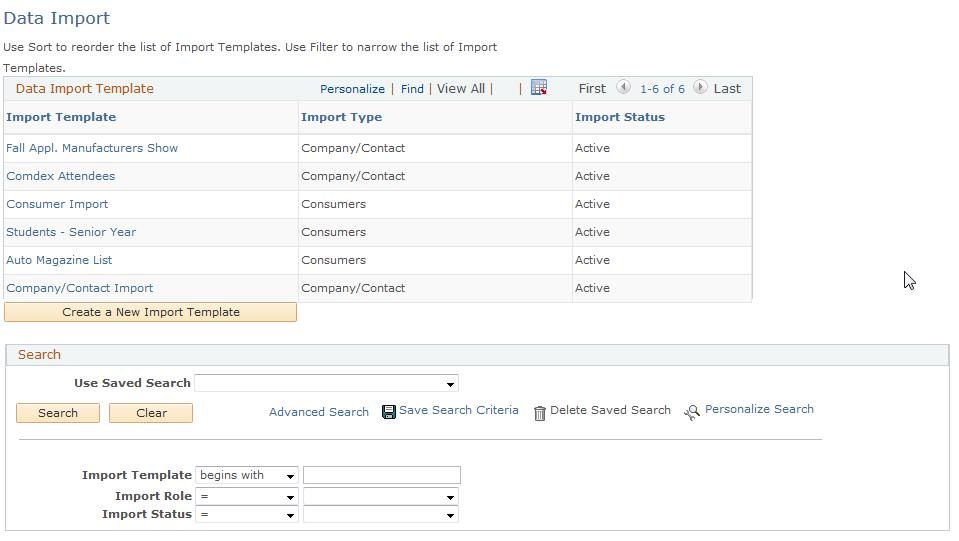Viewport: 959px width, 541px height.
Task: Open the Import Role operator dropdown
Action: 247,496
